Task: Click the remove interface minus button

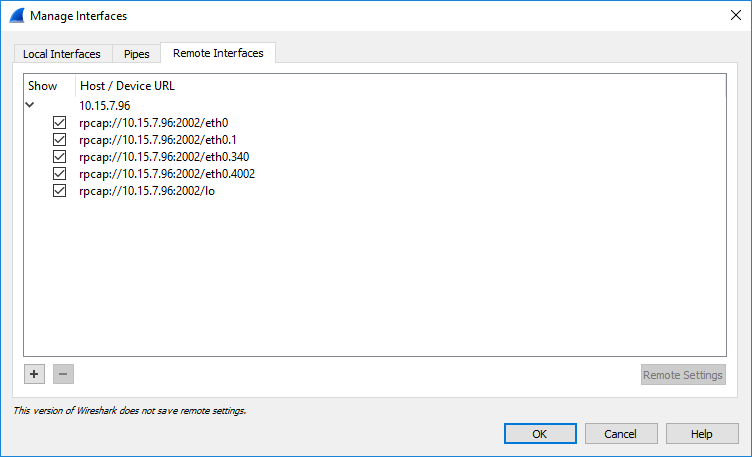Action: pos(63,374)
